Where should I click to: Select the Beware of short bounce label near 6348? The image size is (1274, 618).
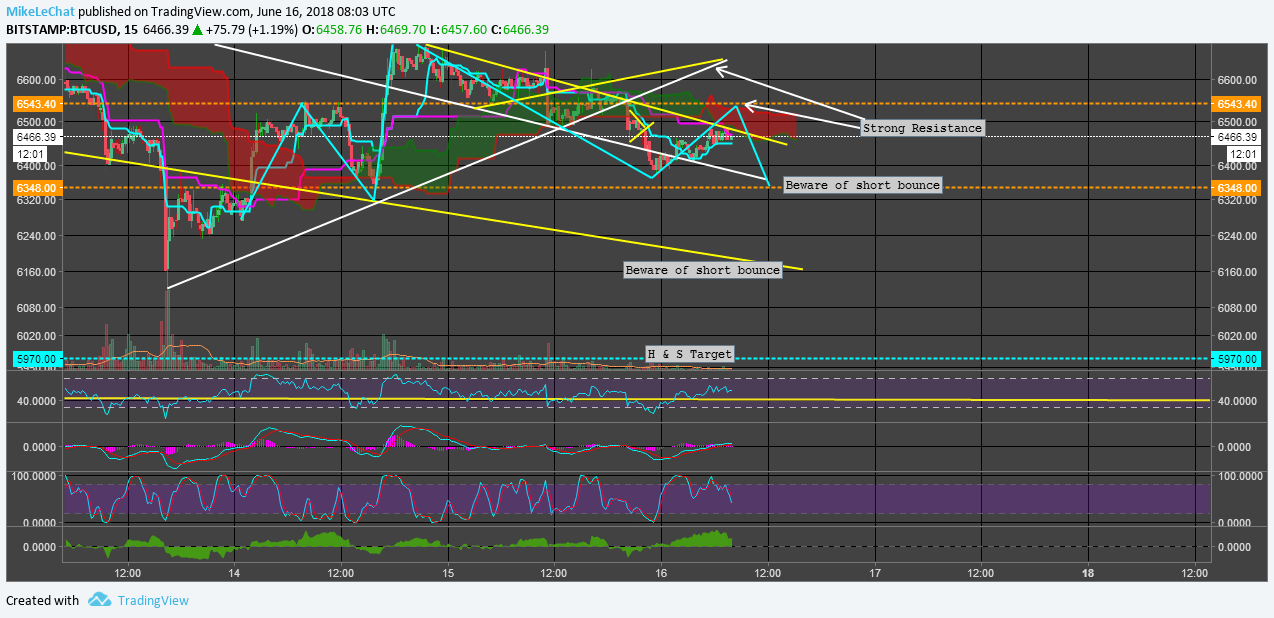862,185
